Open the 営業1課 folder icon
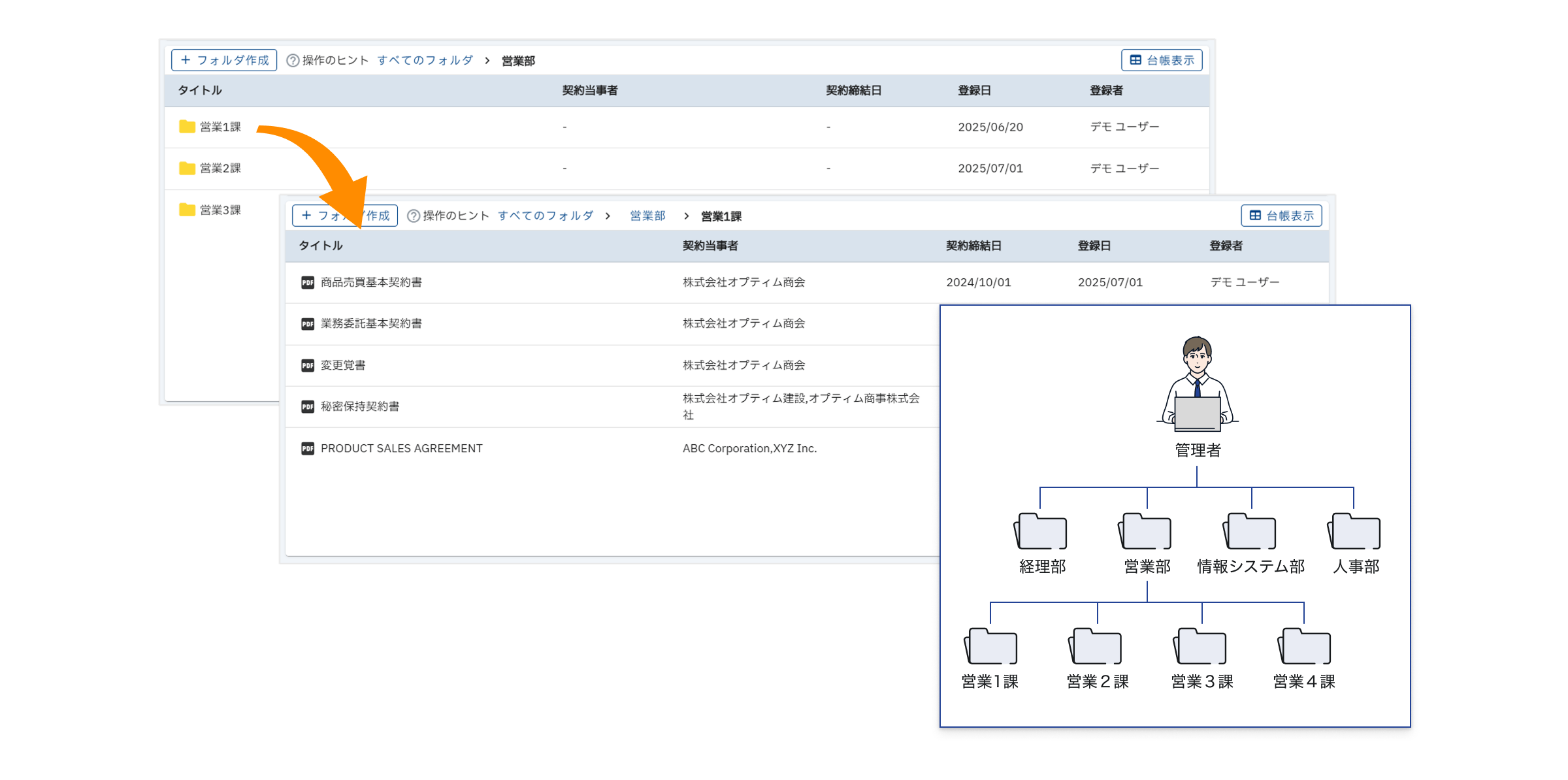This screenshot has height=780, width=1568. [x=187, y=127]
